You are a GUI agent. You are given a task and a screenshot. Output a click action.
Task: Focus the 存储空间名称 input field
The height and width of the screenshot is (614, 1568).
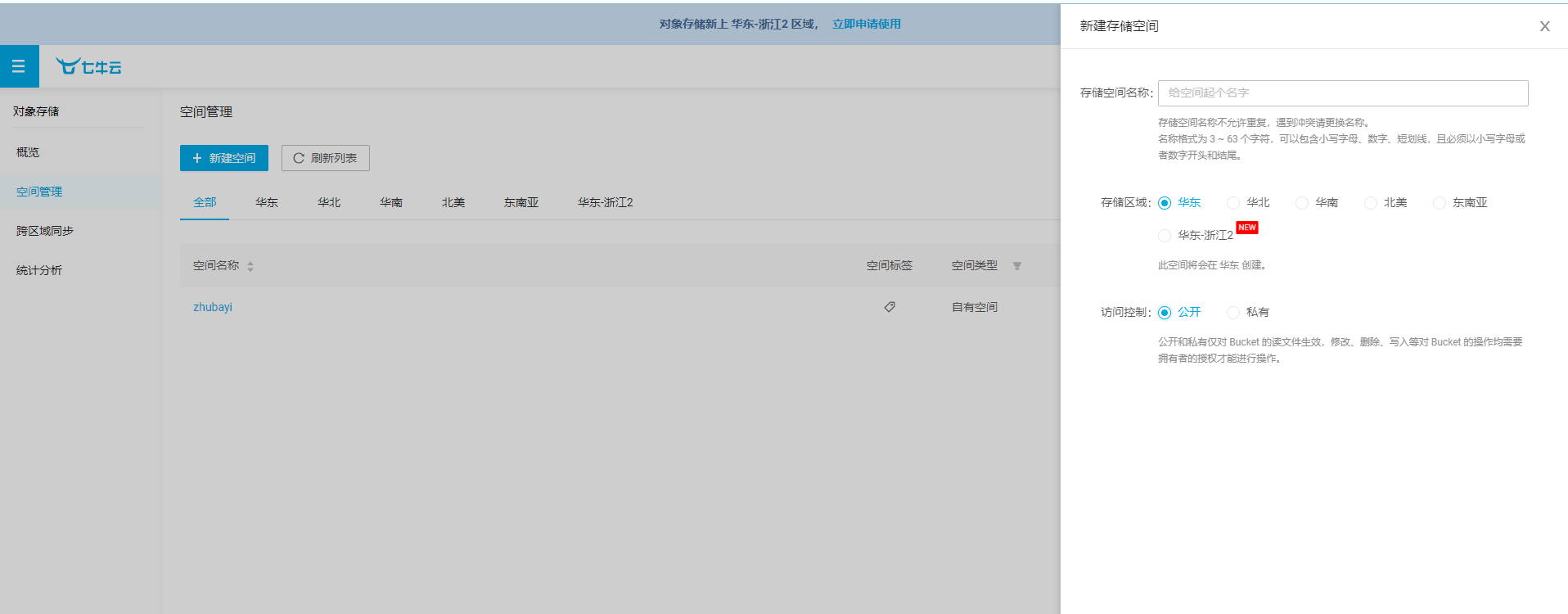pyautogui.click(x=1343, y=93)
